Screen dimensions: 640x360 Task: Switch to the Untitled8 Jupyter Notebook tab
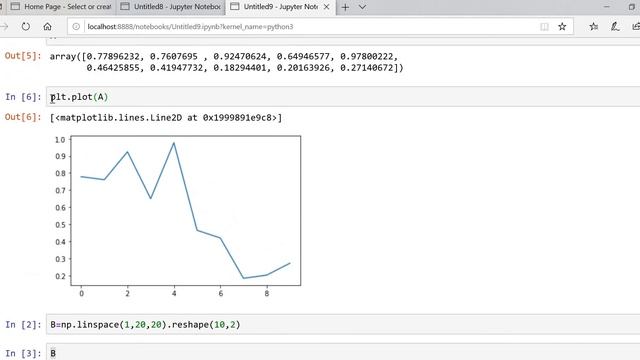[x=171, y=7]
